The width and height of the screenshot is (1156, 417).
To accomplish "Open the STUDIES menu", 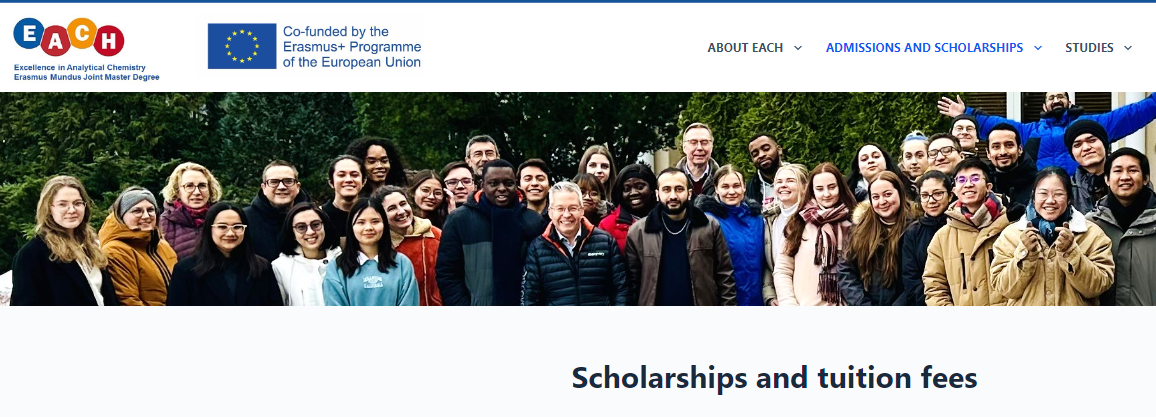I will (x=1089, y=48).
